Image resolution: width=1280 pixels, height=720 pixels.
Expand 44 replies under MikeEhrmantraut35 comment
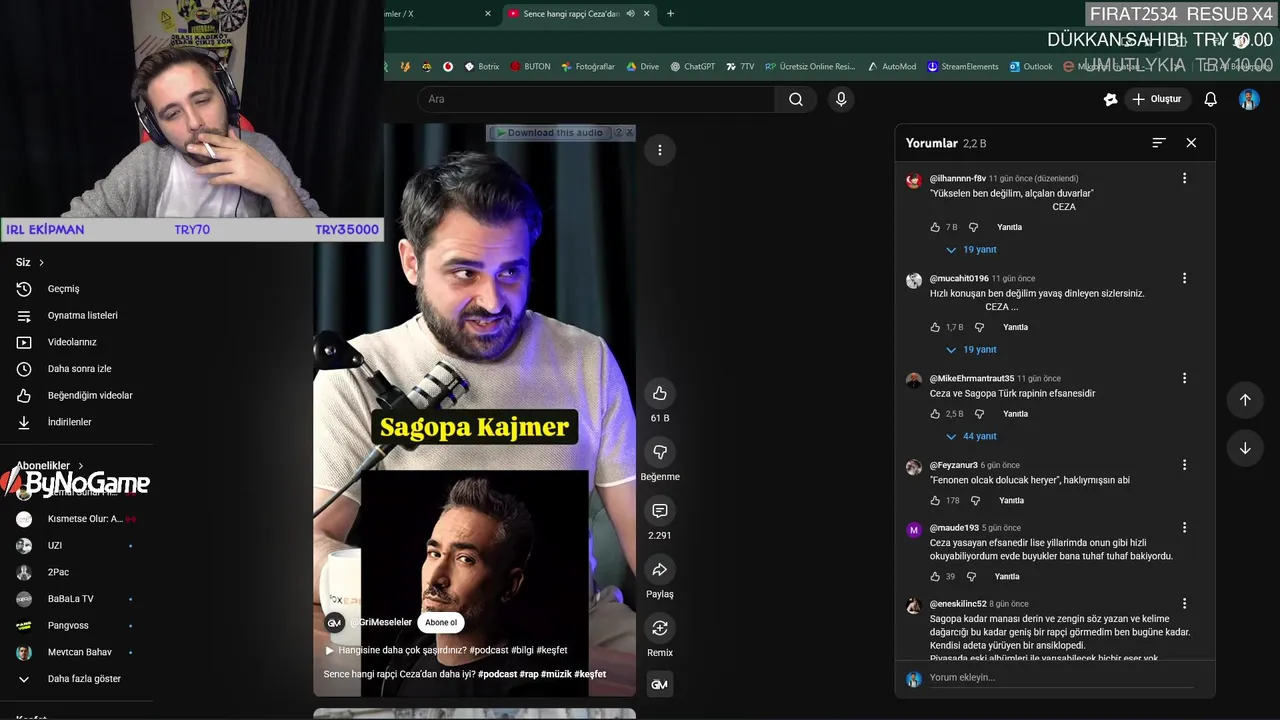[971, 436]
